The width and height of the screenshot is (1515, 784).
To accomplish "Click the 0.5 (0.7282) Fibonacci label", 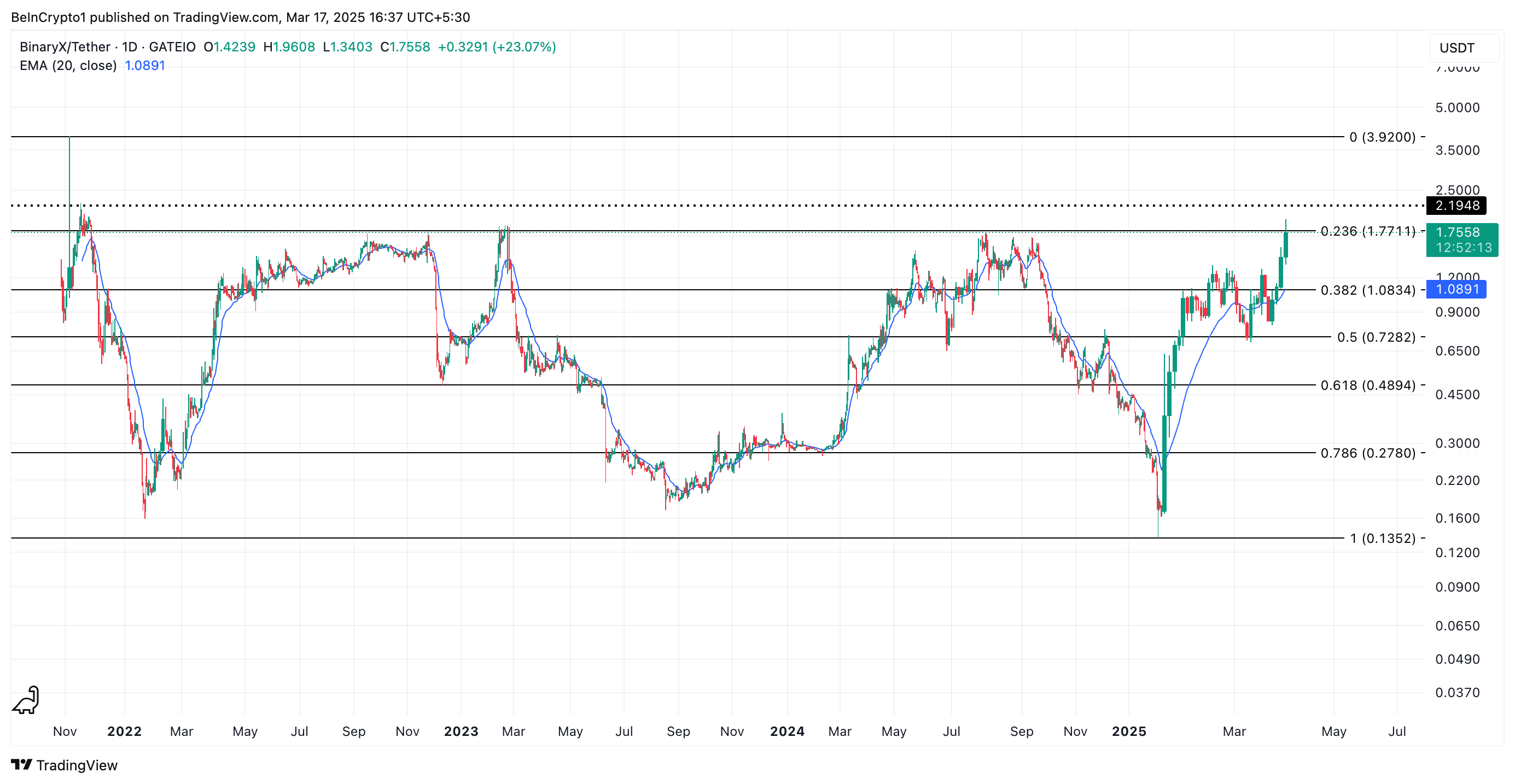I will (x=1376, y=337).
